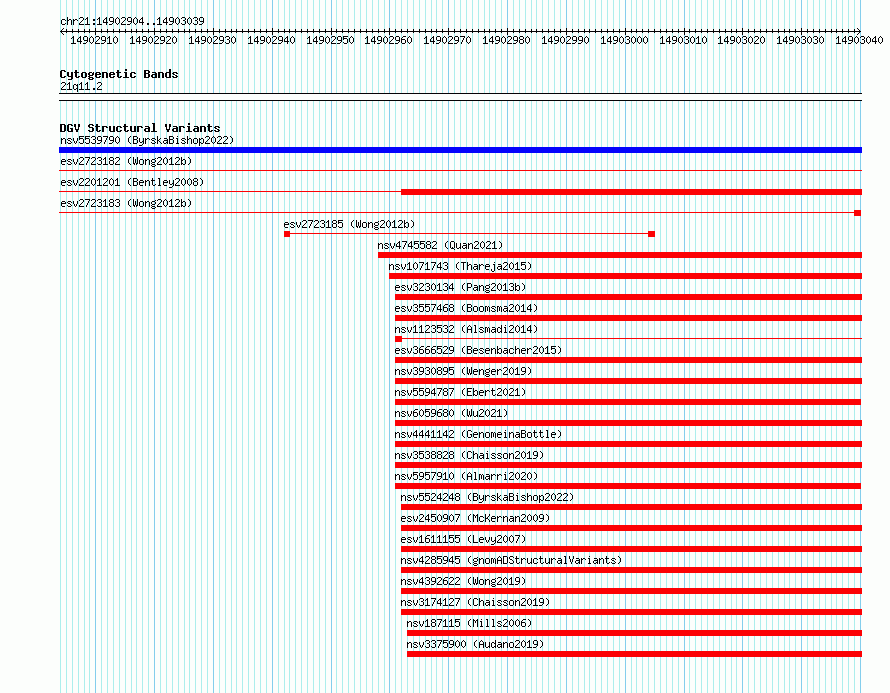This screenshot has width=890, height=693.
Task: Open nsv4441142 (GenomeinaBottle) variant label
Action: pyautogui.click(x=478, y=434)
